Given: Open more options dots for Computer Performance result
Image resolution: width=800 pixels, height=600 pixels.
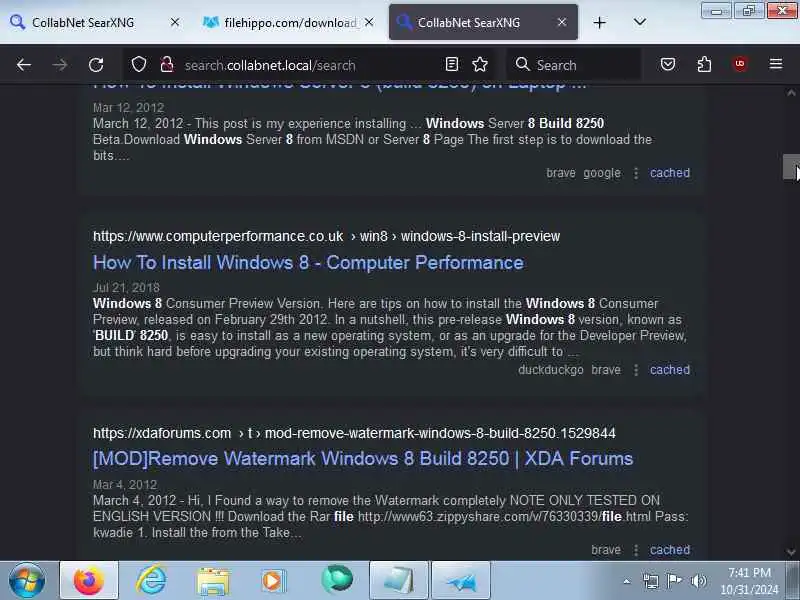Looking at the screenshot, I should tap(636, 370).
